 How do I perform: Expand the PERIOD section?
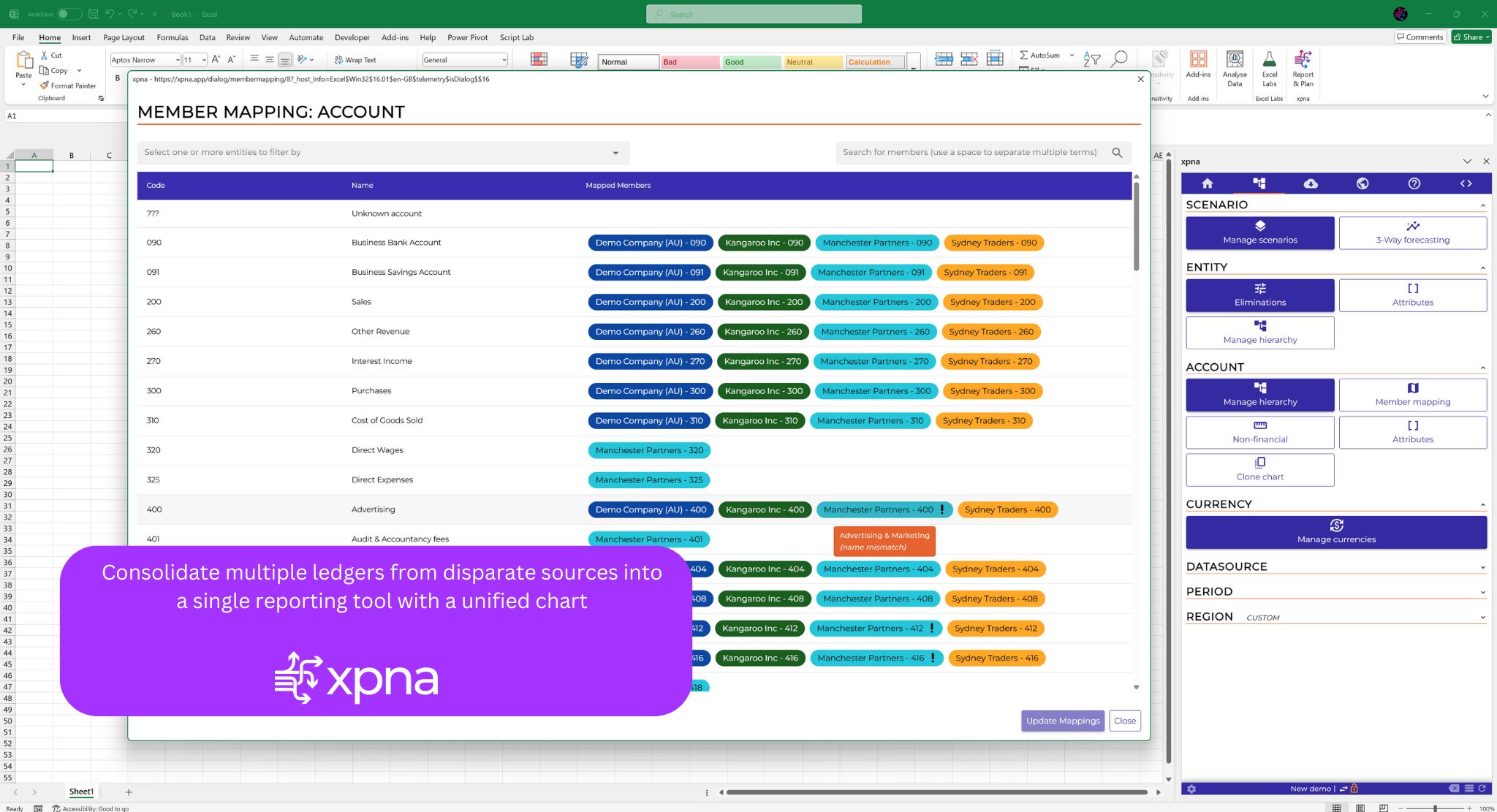click(1482, 592)
